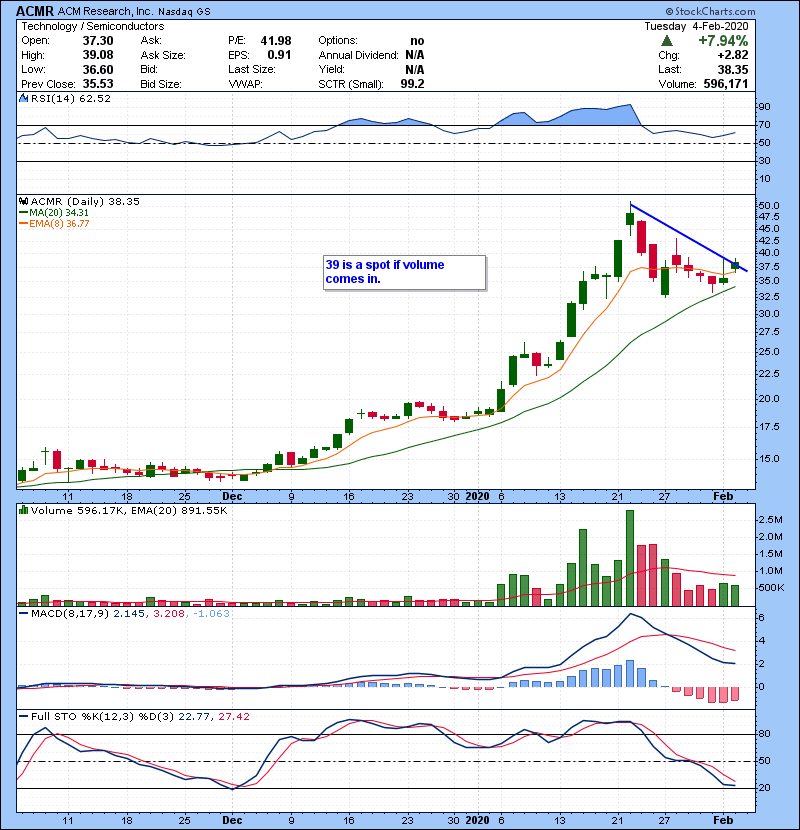Click the green up-arrow change icon
Image resolution: width=800 pixels, height=830 pixels.
(x=667, y=41)
